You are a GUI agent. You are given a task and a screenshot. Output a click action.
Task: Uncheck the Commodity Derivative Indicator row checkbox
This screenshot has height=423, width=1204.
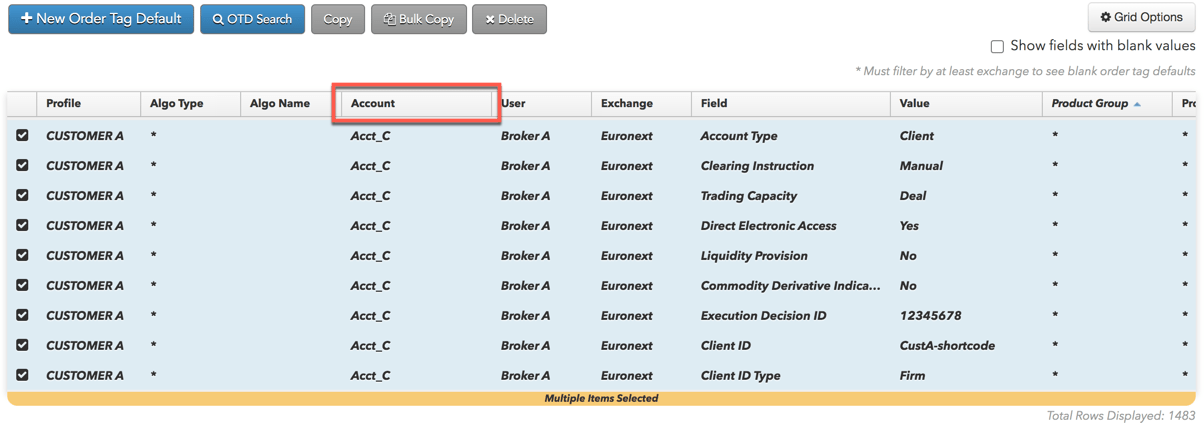point(22,285)
